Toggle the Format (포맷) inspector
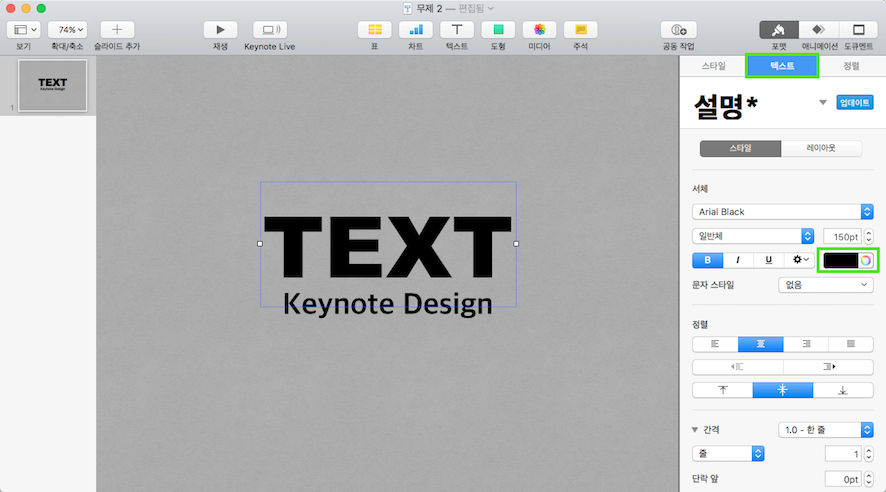Viewport: 886px width, 492px height. click(x=779, y=29)
